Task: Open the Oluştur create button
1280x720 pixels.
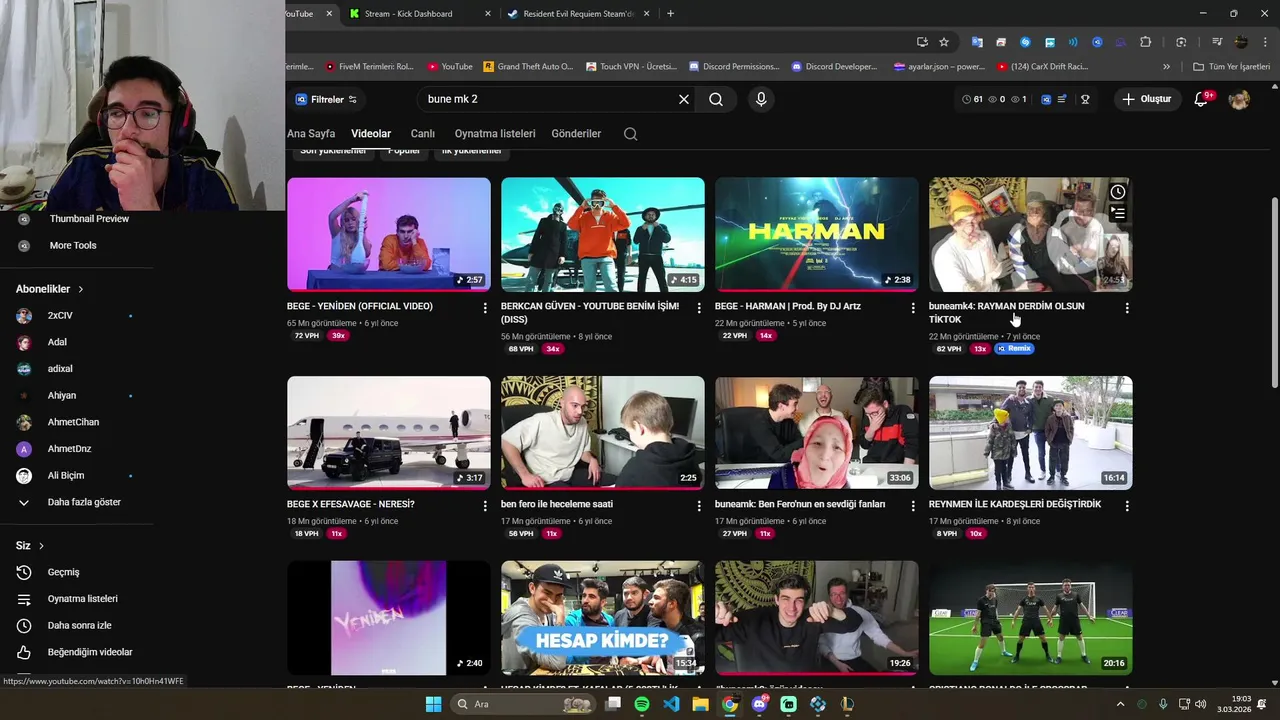Action: pos(1146,99)
